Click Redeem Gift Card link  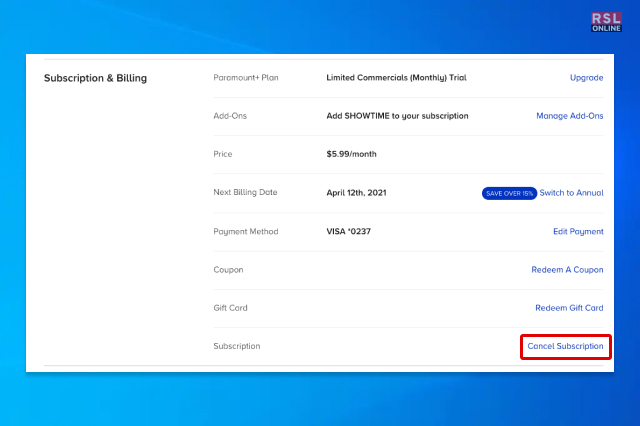(569, 308)
